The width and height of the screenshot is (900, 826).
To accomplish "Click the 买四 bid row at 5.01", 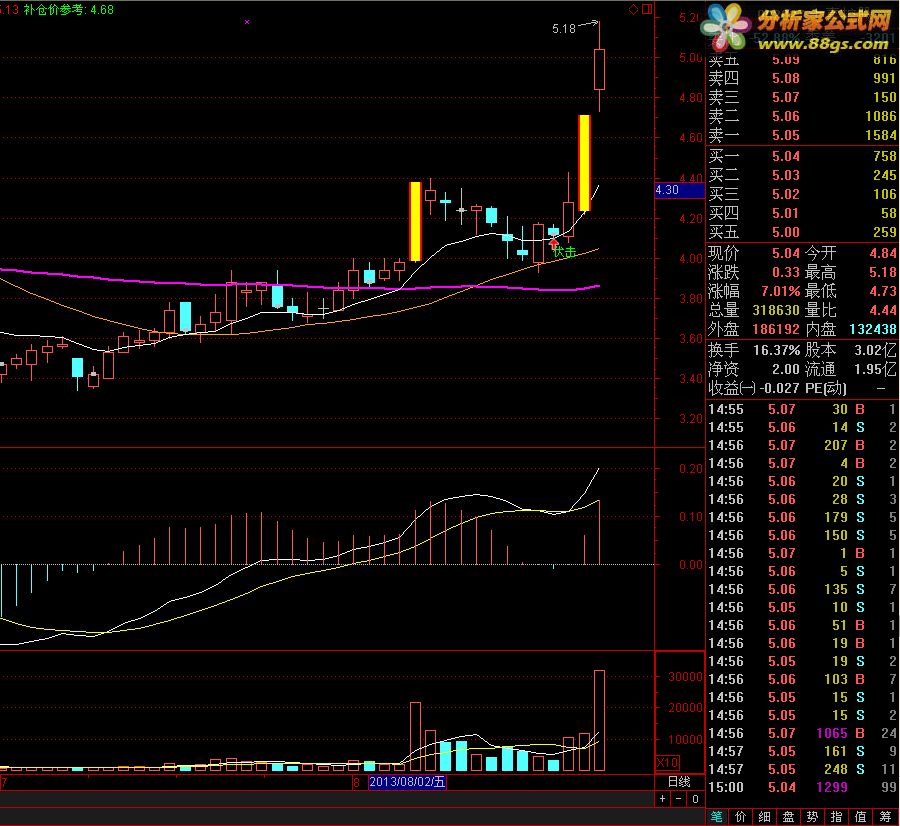I will click(802, 213).
